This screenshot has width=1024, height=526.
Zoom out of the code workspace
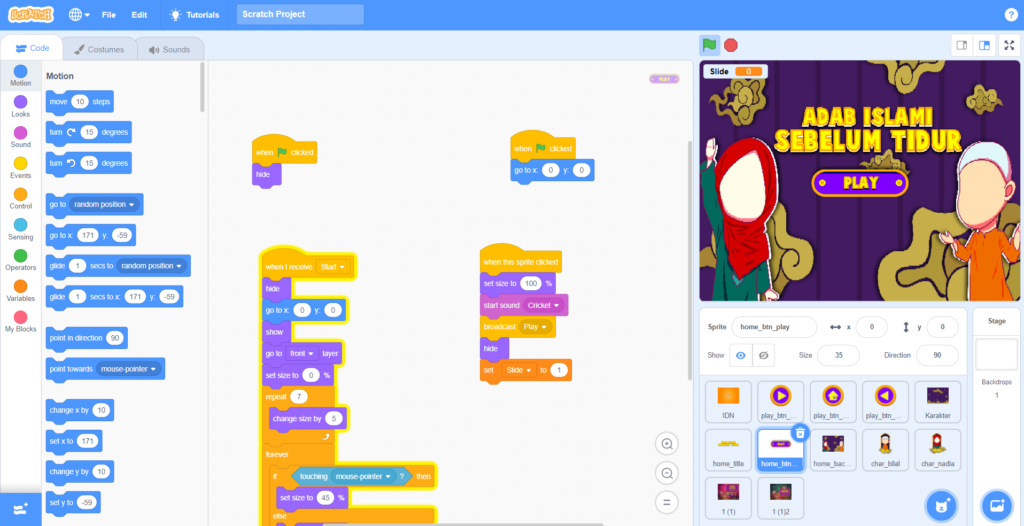(667, 473)
